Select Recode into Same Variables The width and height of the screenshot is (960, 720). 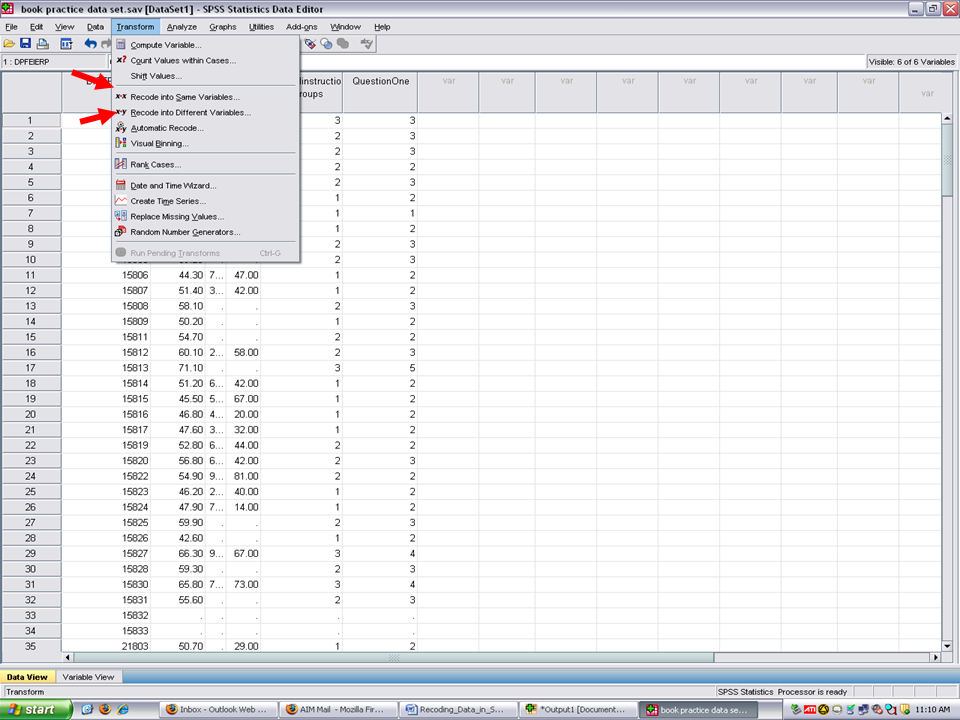(185, 97)
